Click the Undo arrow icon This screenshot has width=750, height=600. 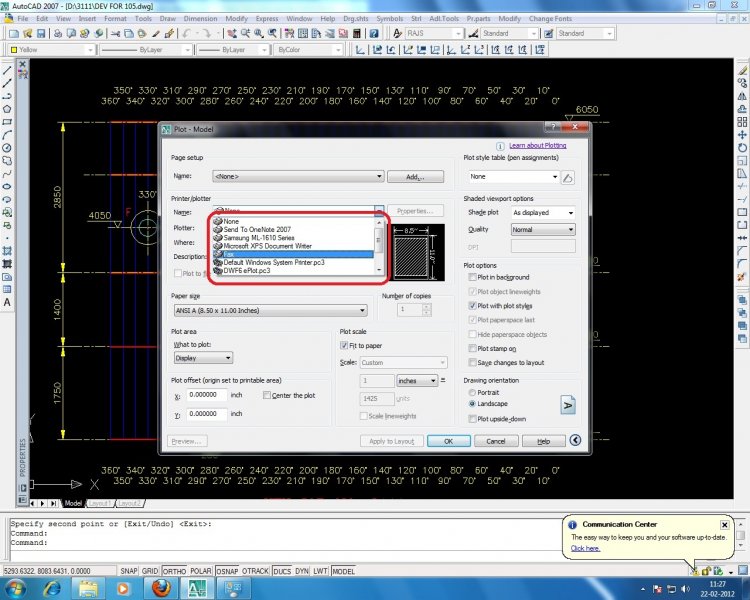187,33
